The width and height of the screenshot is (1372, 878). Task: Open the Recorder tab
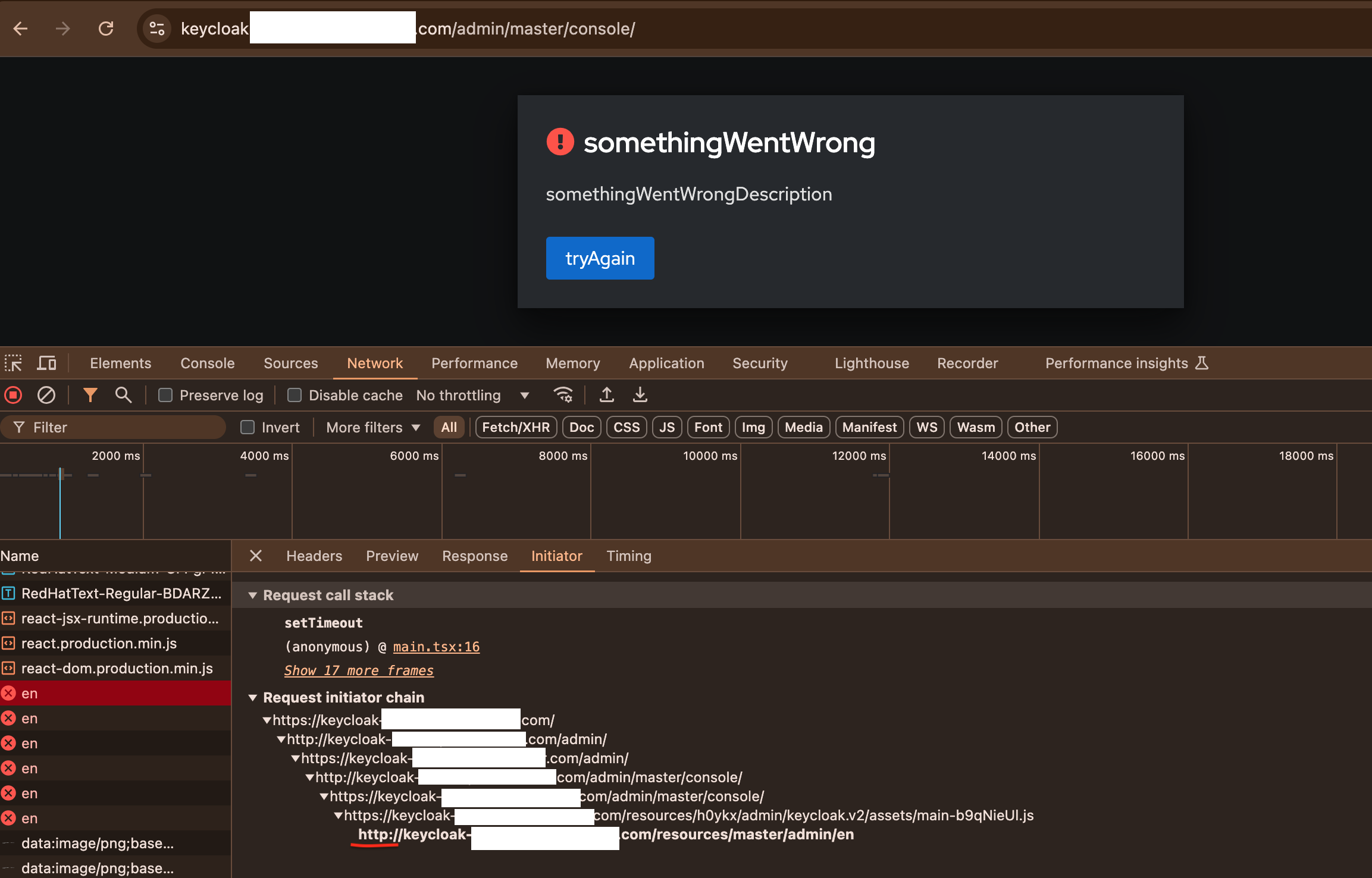pyautogui.click(x=968, y=363)
